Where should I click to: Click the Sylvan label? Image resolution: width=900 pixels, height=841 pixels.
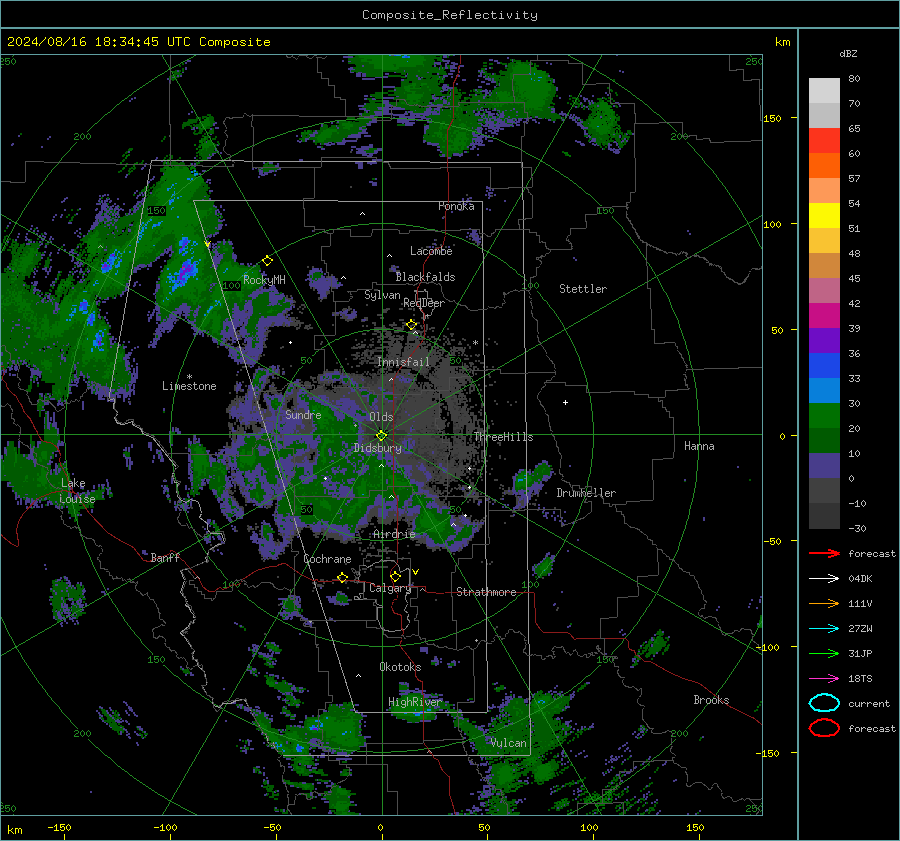point(382,295)
